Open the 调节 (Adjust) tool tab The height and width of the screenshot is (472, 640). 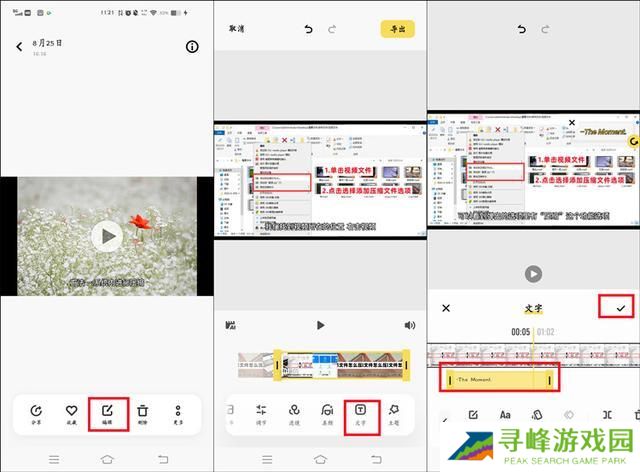(x=262, y=413)
